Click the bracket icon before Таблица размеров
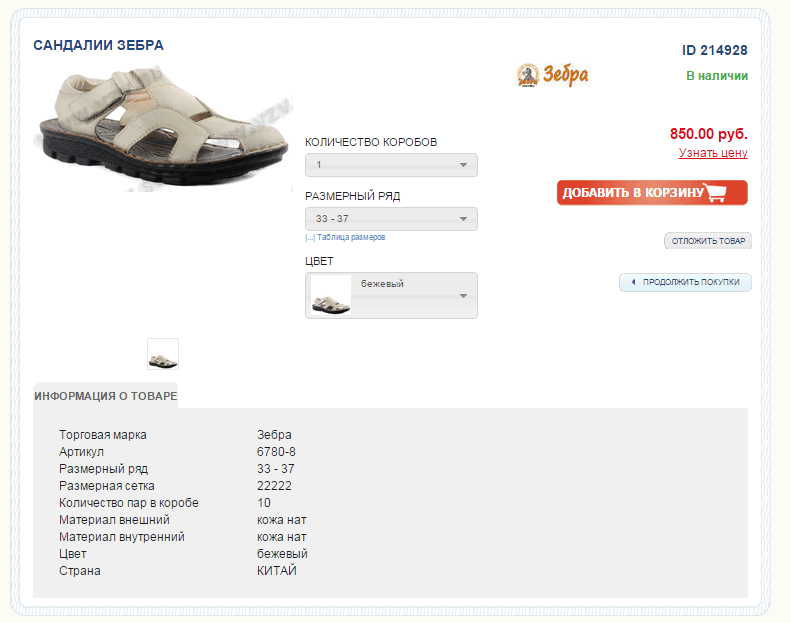Viewport: 791px width, 623px height. [x=310, y=238]
